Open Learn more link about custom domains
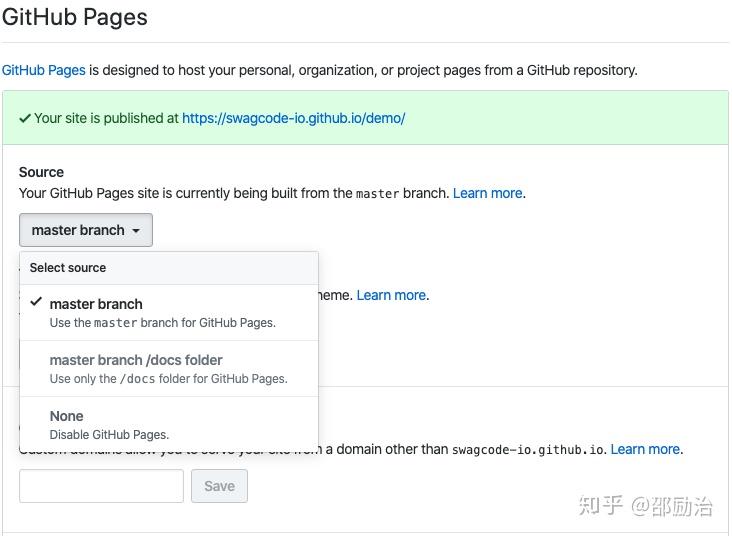This screenshot has height=536, width=732. (x=645, y=449)
